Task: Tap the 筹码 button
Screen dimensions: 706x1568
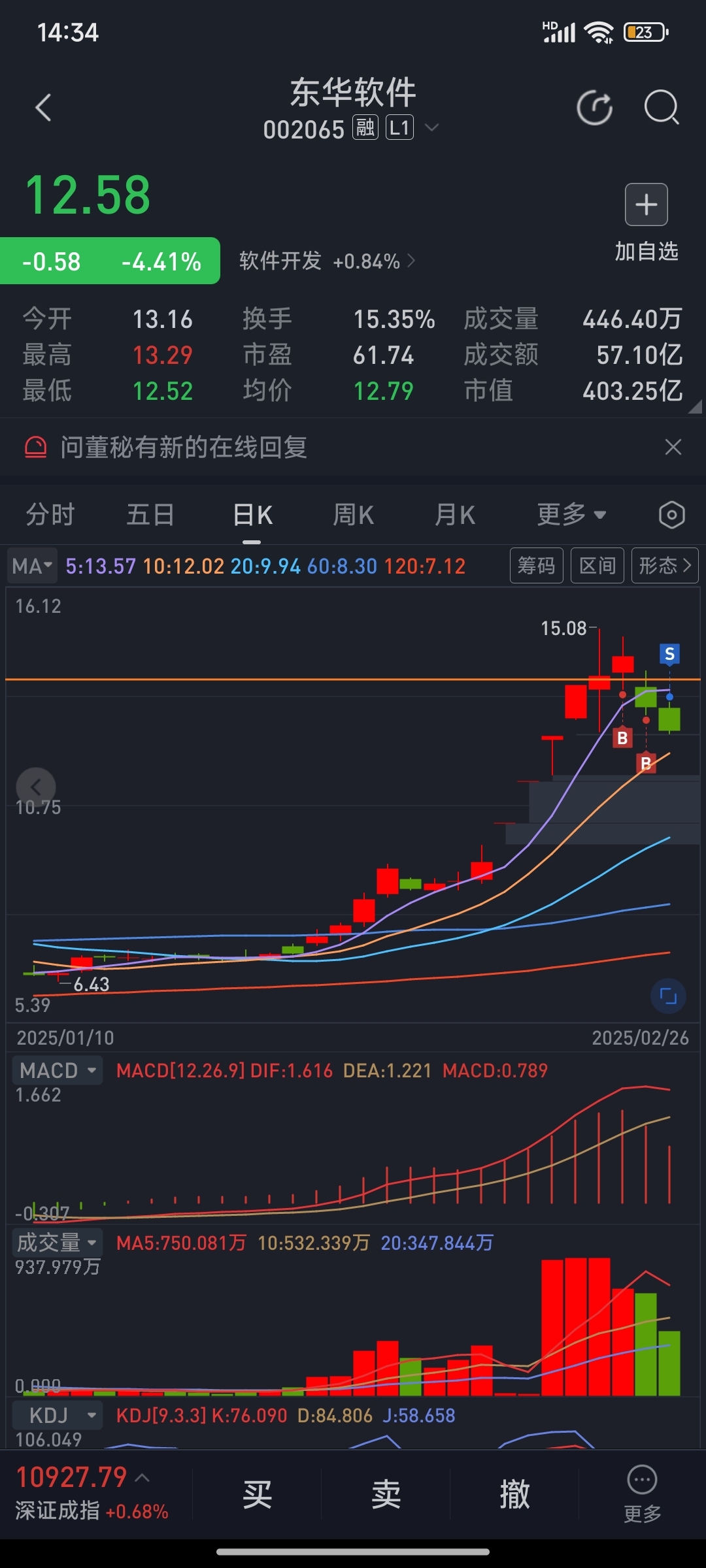Action: [x=536, y=565]
